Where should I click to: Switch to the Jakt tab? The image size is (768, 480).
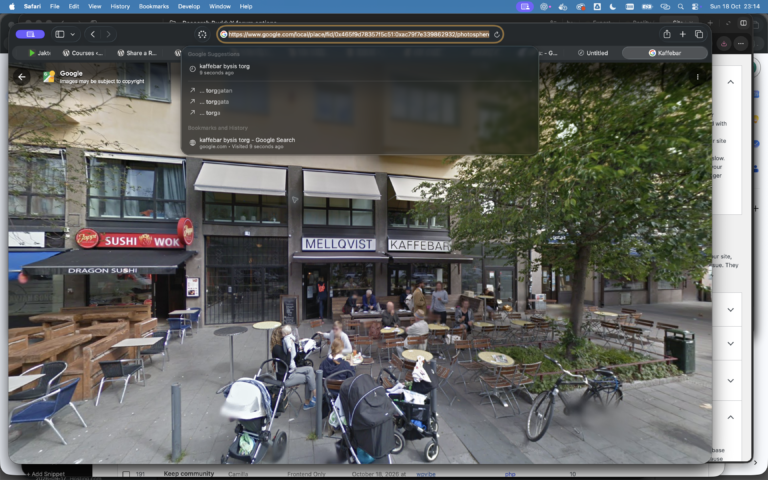tap(39, 53)
